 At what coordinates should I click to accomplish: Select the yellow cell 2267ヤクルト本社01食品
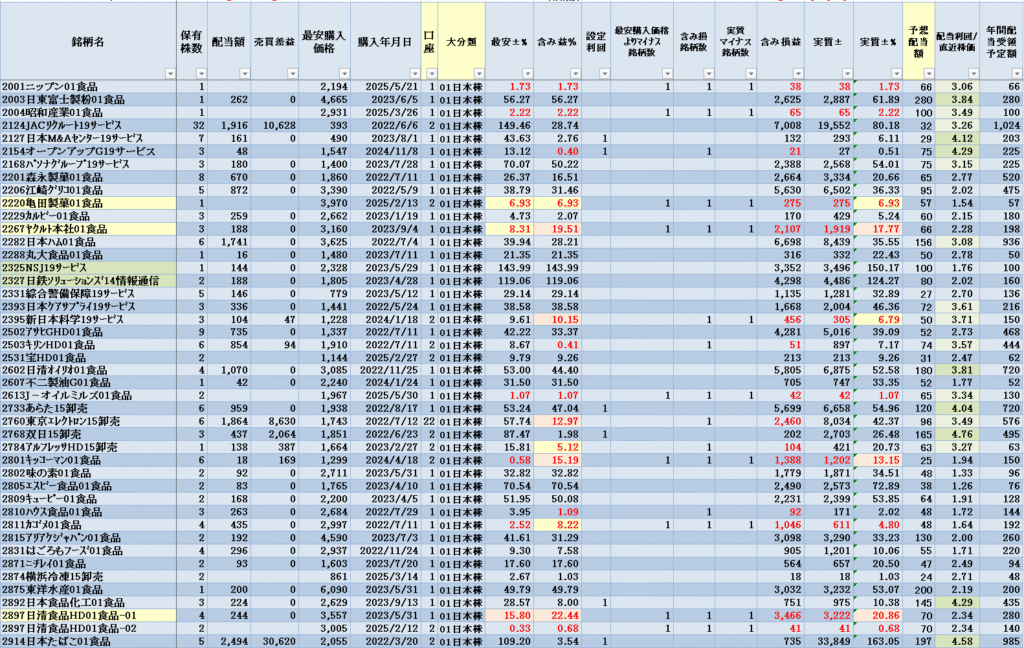click(x=88, y=229)
